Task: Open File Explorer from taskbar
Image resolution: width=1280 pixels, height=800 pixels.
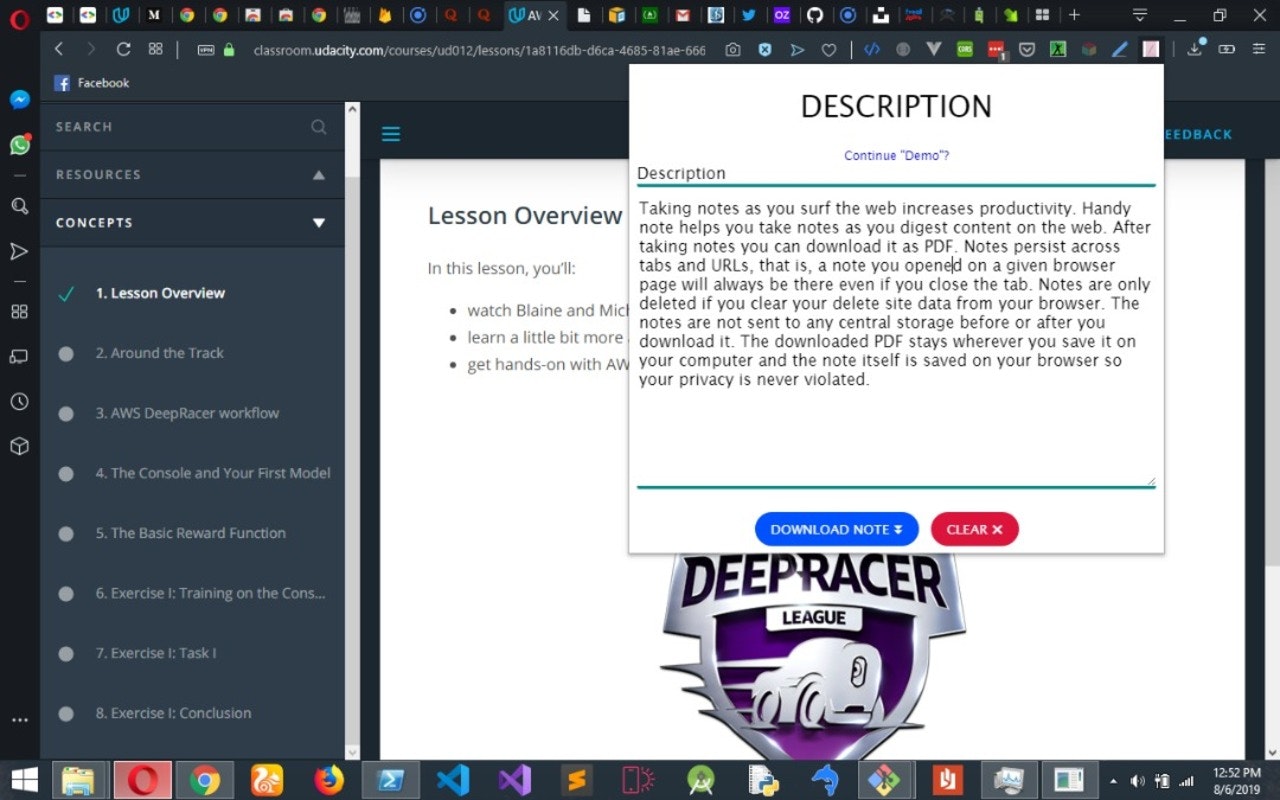Action: point(80,780)
